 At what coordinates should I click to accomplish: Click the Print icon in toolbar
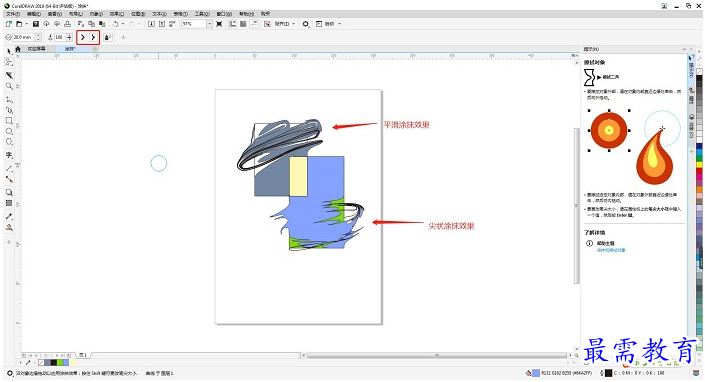click(x=67, y=24)
